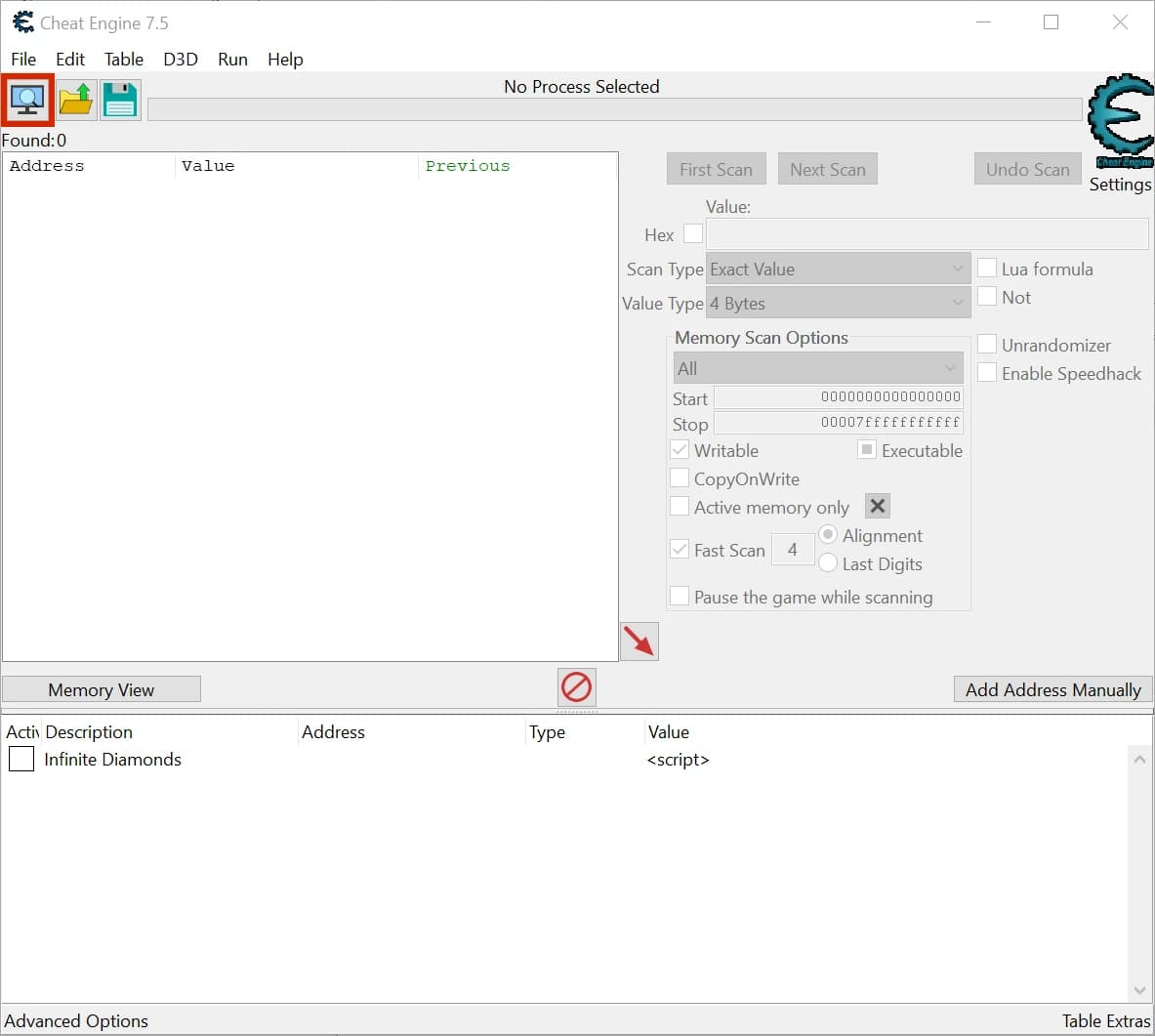Open the Table menu
Viewport: 1155px width, 1036px height.
(x=124, y=59)
